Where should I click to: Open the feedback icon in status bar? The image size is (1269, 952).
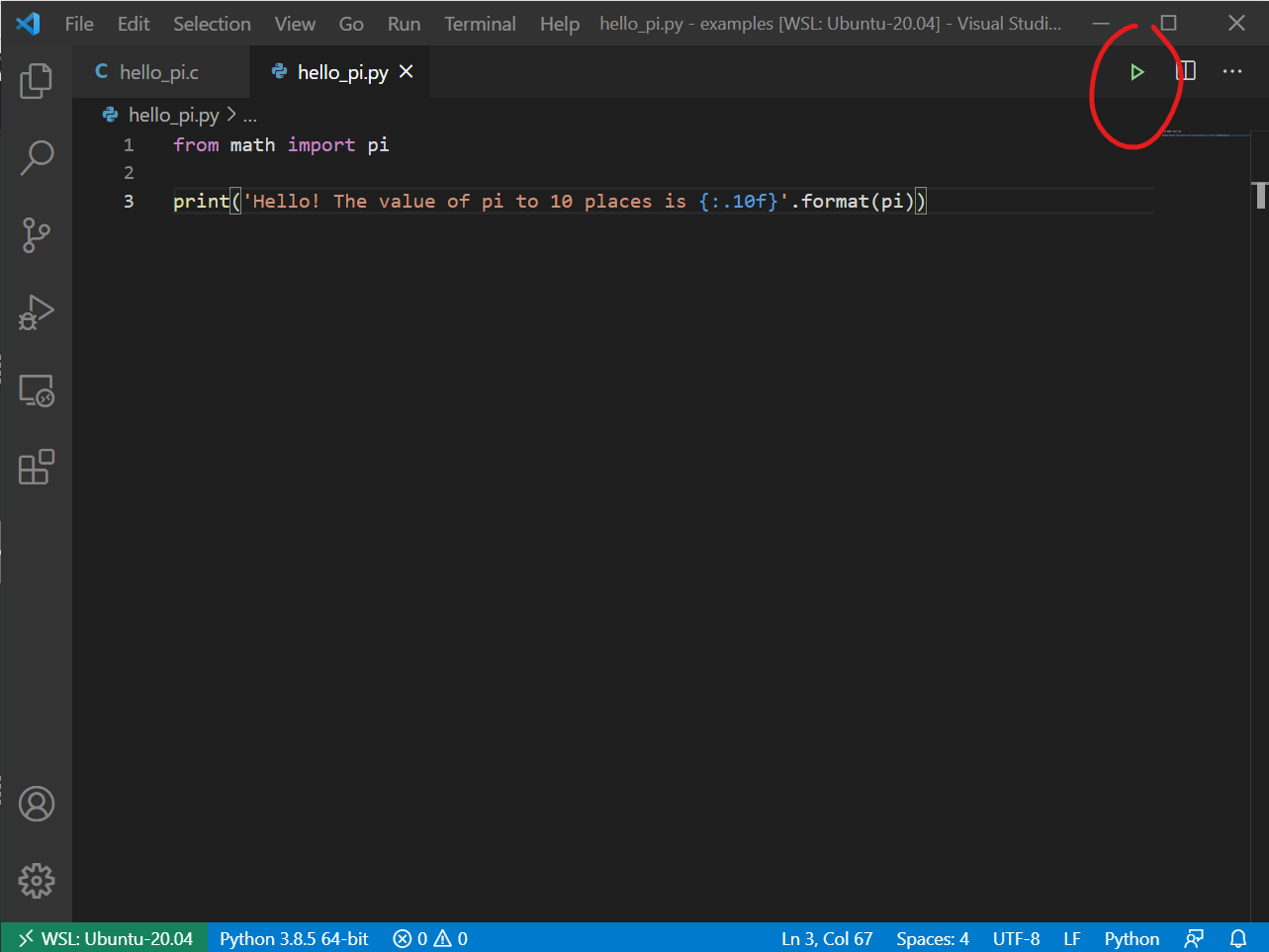pos(1195,938)
